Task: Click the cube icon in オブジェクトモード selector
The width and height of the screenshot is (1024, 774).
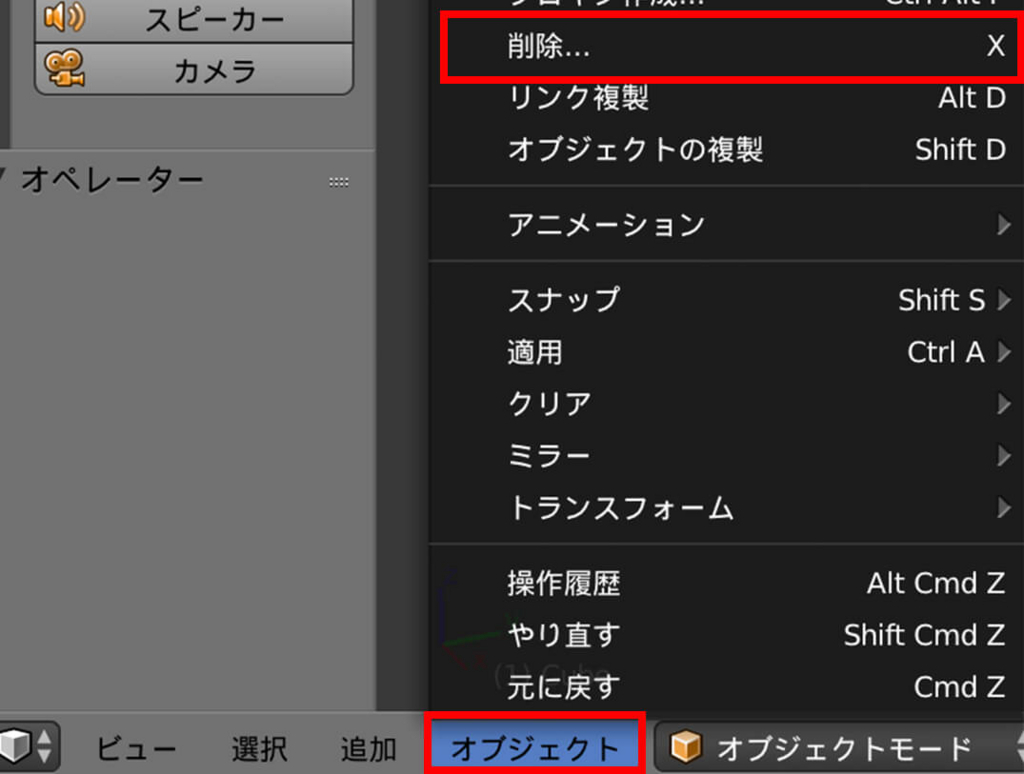Action: point(686,747)
